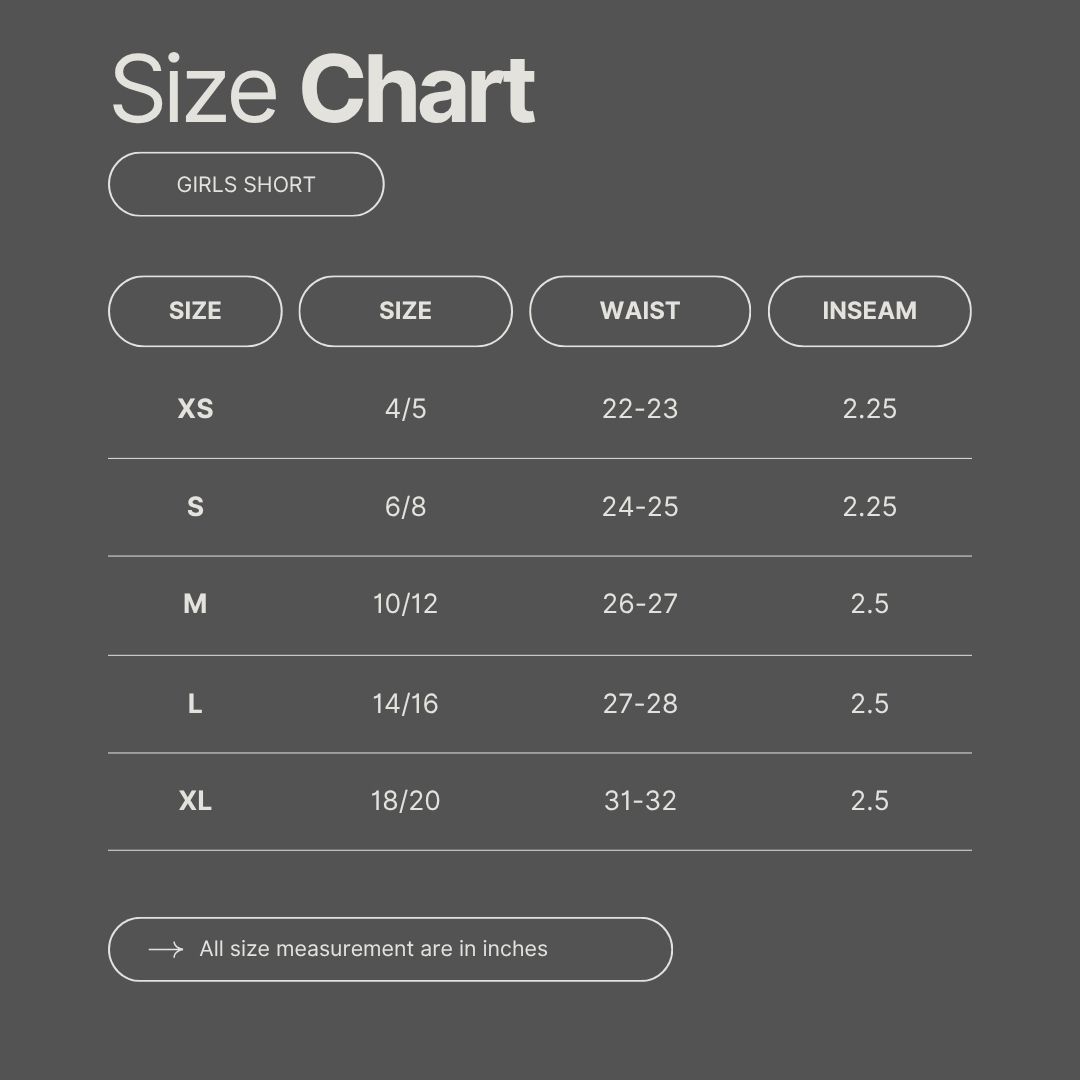Select the SIZE header above 4/5
Image resolution: width=1080 pixels, height=1080 pixels.
coord(405,311)
